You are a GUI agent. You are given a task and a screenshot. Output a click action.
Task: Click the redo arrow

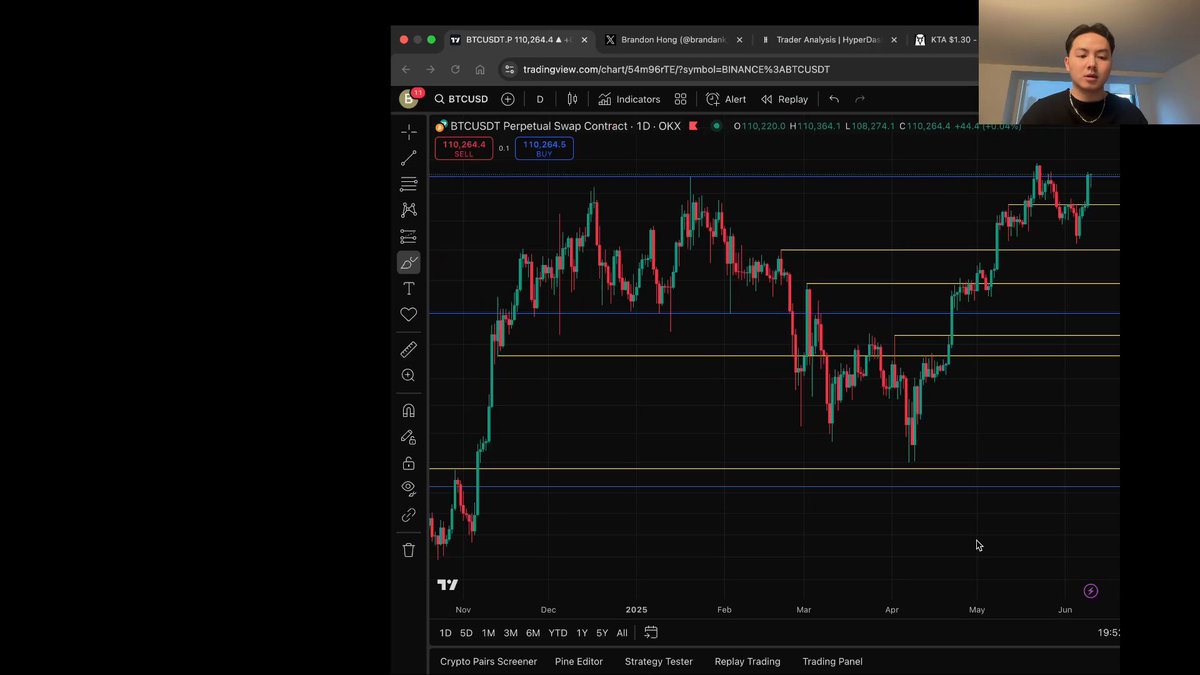pyautogui.click(x=860, y=99)
